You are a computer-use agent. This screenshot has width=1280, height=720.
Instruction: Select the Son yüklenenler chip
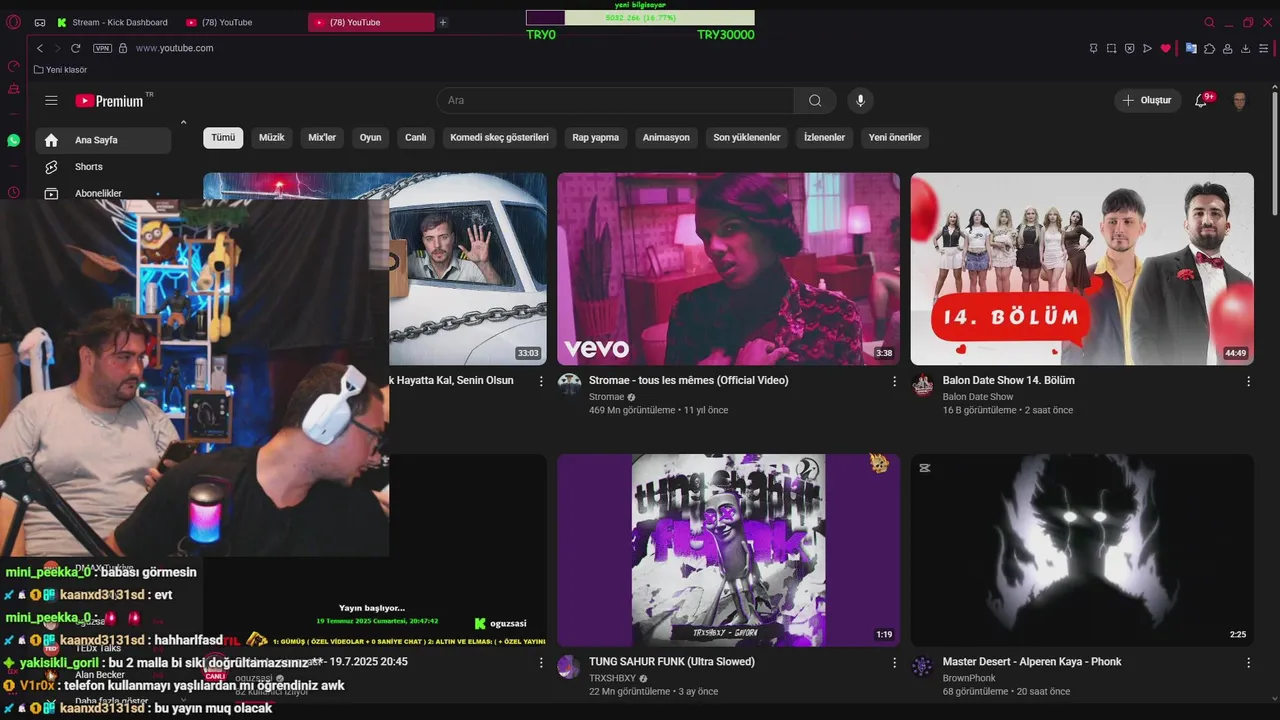(x=747, y=137)
